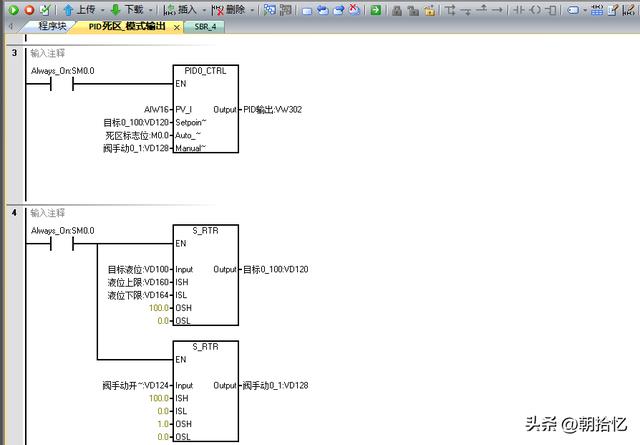Open the 插入 insert dropdown arrow

tap(204, 9)
